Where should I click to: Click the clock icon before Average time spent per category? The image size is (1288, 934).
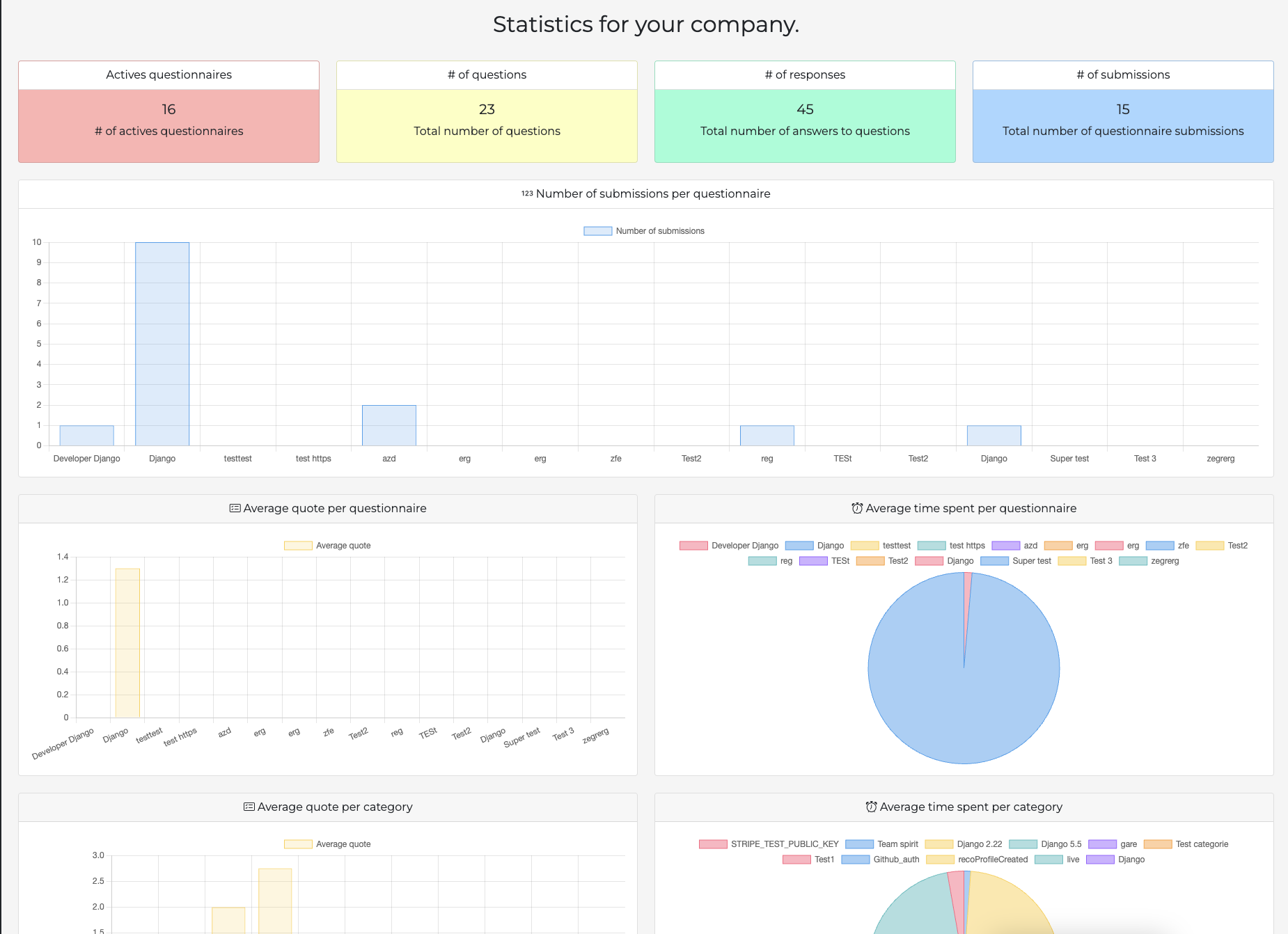871,807
